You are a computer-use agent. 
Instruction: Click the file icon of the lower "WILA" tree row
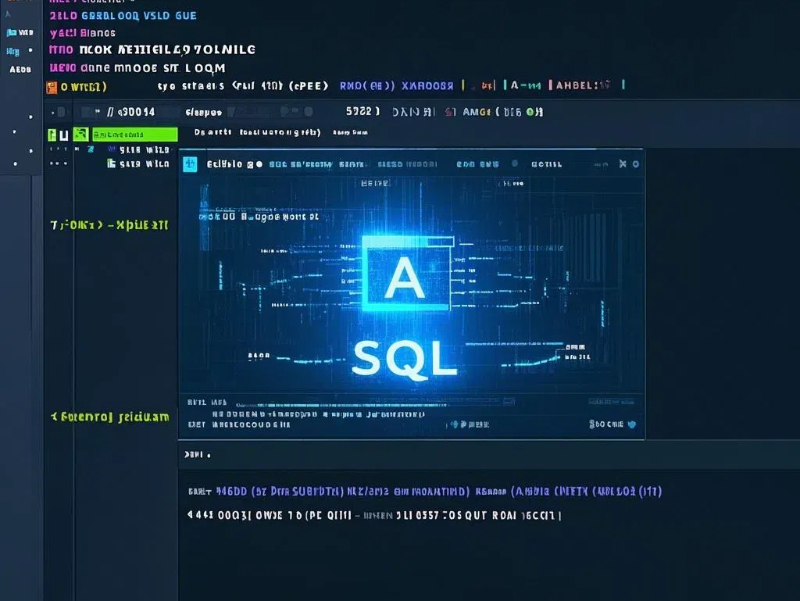coord(111,163)
